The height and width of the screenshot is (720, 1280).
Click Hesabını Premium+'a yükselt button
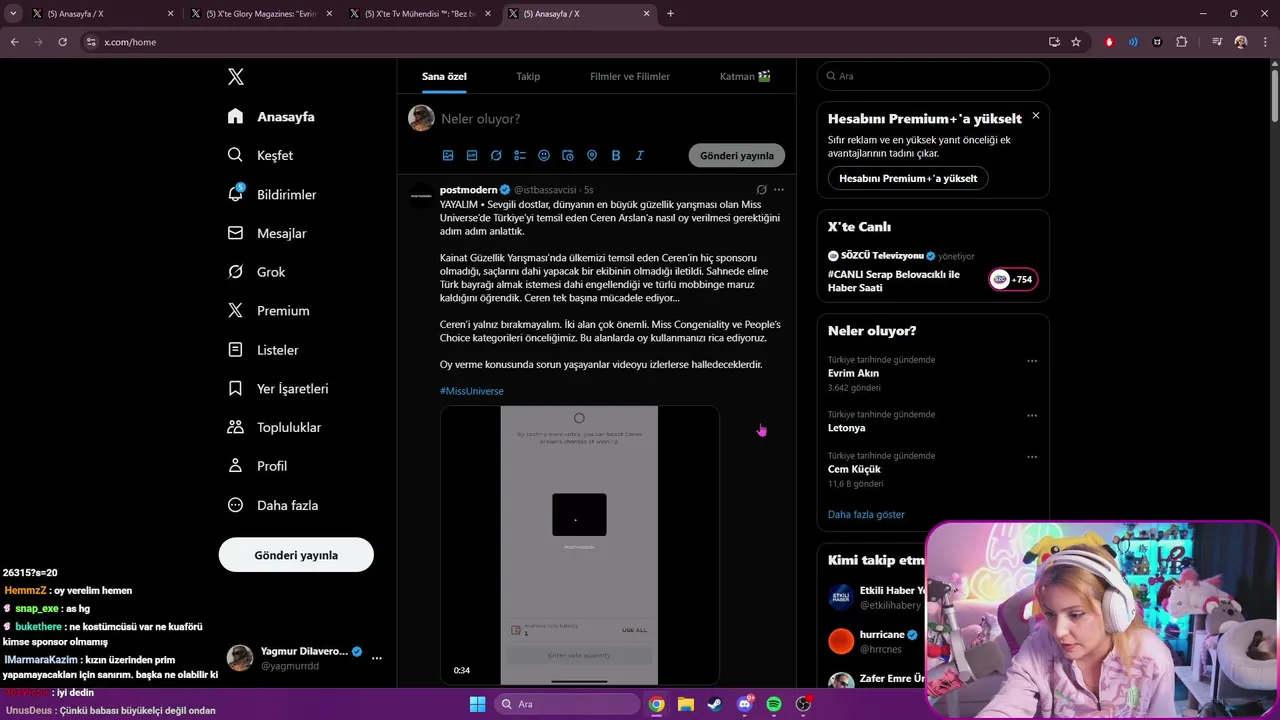[x=908, y=178]
